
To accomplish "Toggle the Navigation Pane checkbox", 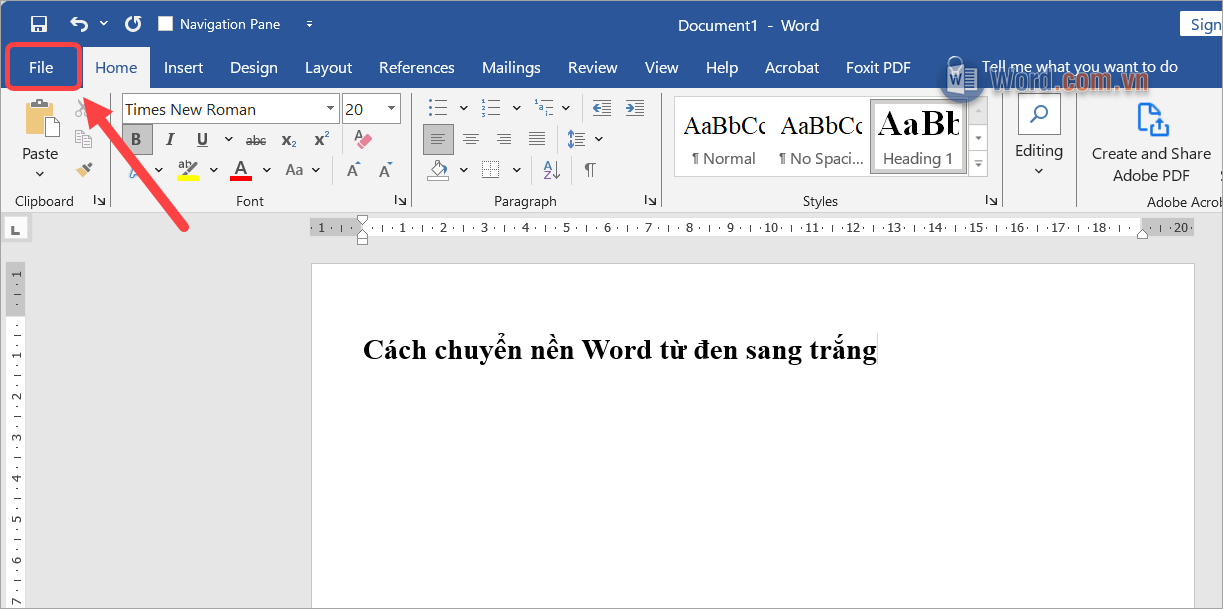I will point(166,24).
